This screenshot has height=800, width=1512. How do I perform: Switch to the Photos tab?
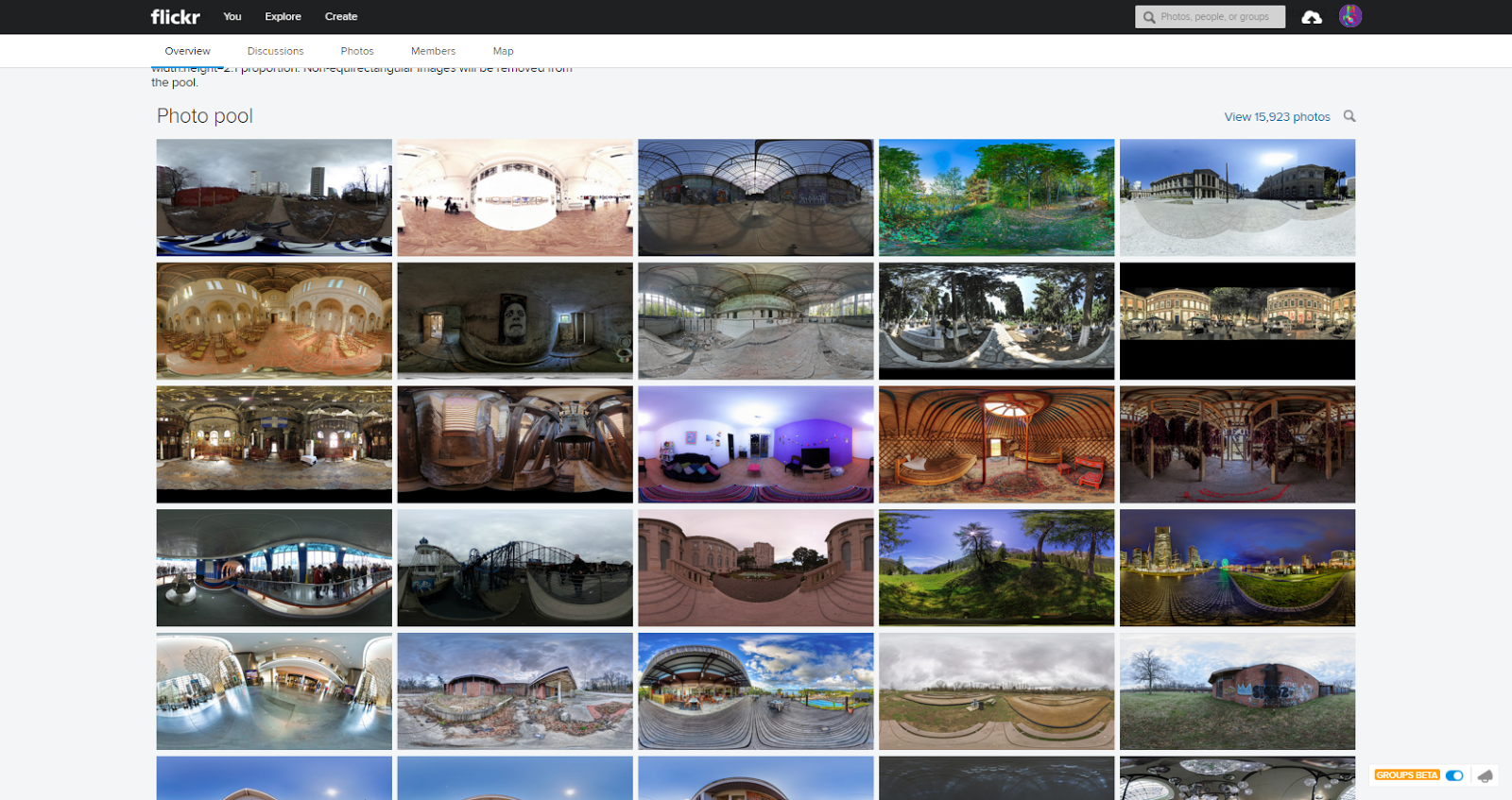click(357, 51)
